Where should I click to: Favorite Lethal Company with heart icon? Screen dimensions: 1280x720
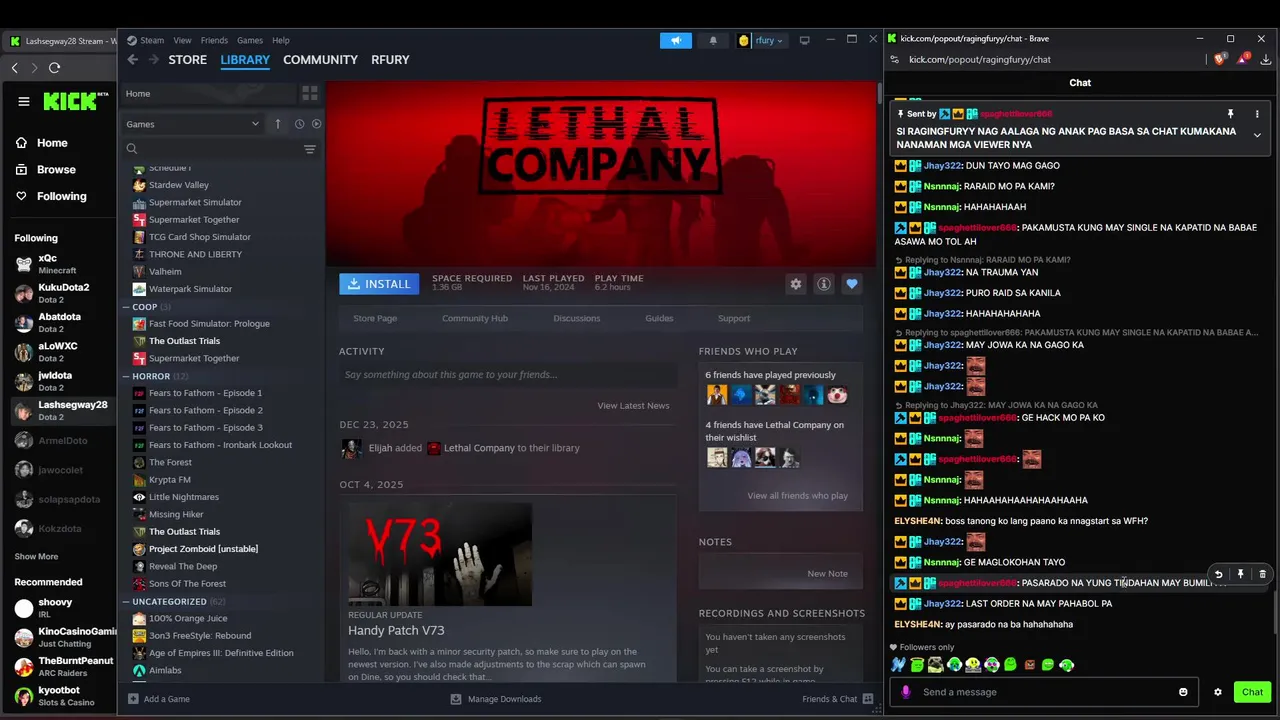tap(852, 284)
